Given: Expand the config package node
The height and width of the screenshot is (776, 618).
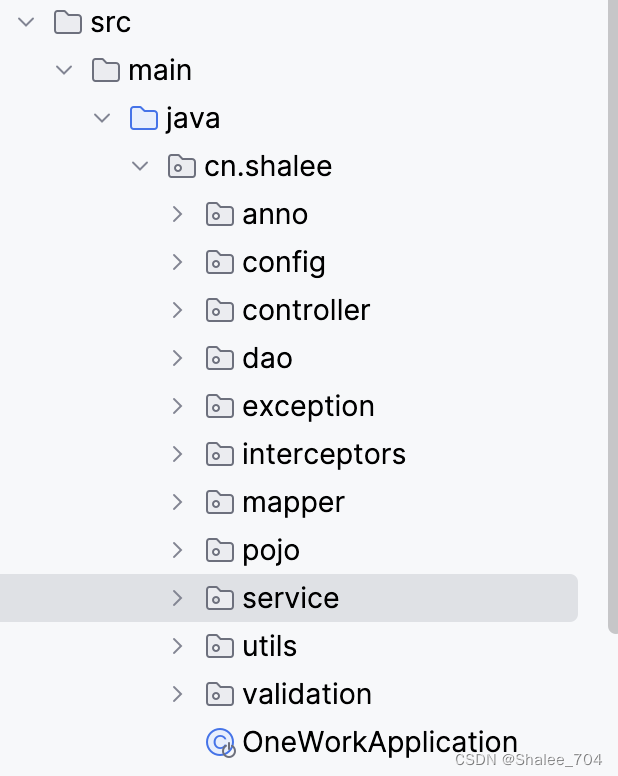Looking at the screenshot, I should (177, 262).
